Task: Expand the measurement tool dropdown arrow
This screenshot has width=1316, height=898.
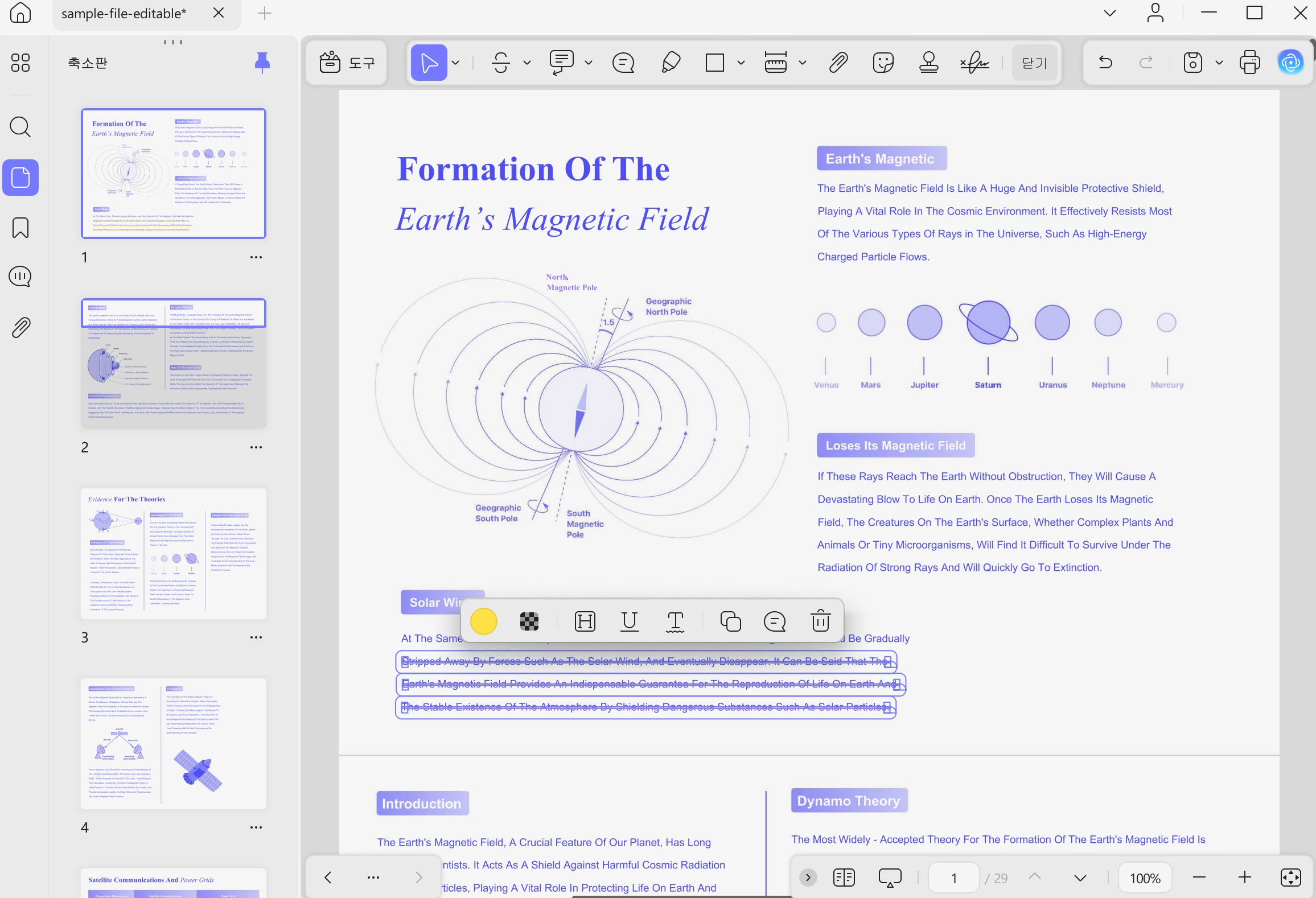Action: tap(803, 63)
